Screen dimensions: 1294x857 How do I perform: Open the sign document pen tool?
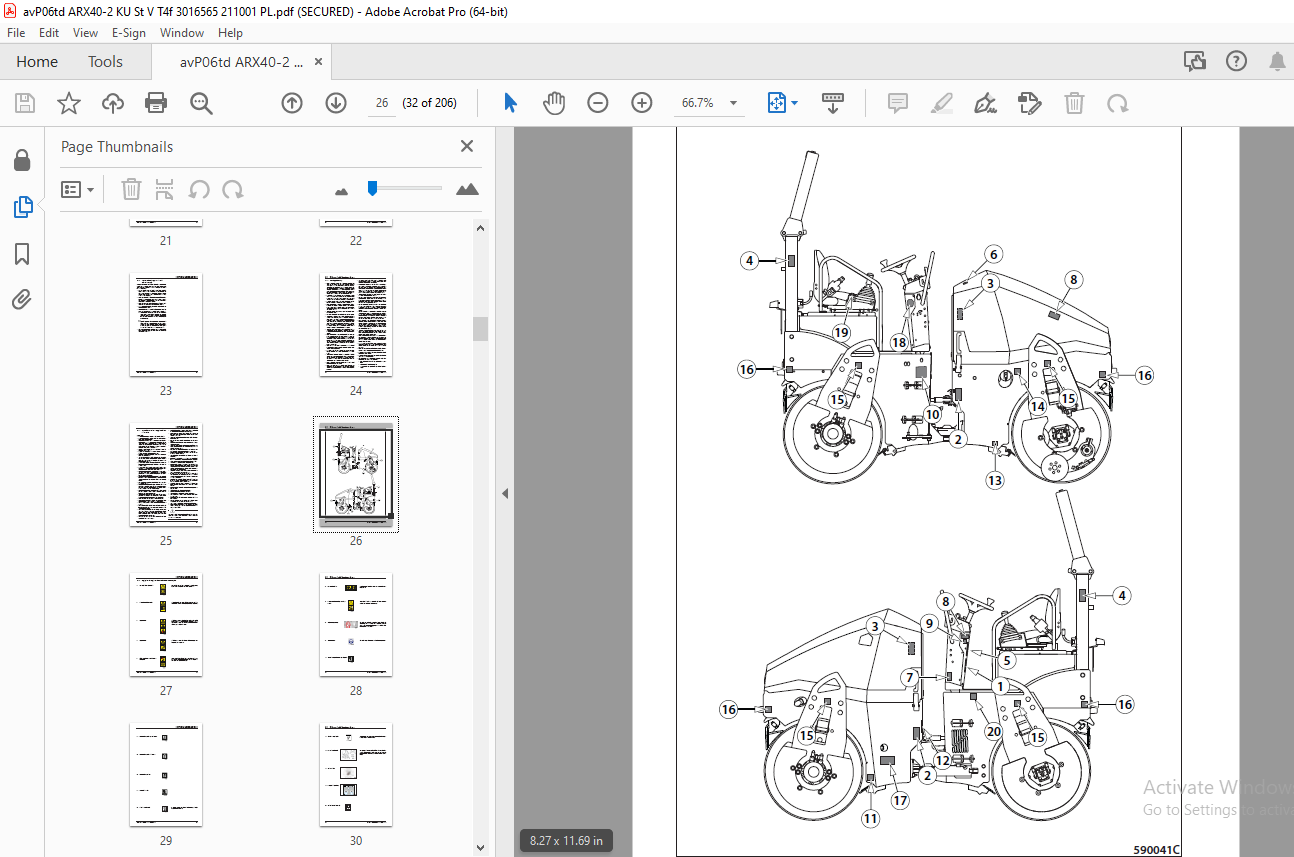click(986, 103)
